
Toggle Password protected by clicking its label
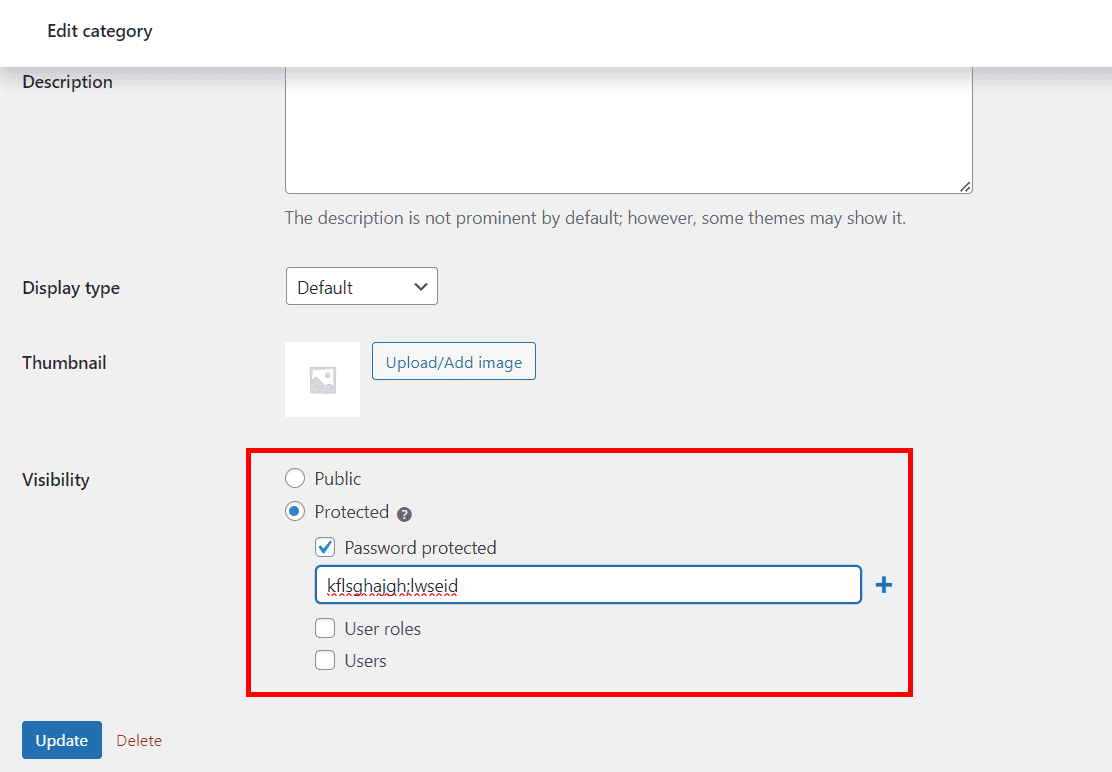click(x=420, y=547)
